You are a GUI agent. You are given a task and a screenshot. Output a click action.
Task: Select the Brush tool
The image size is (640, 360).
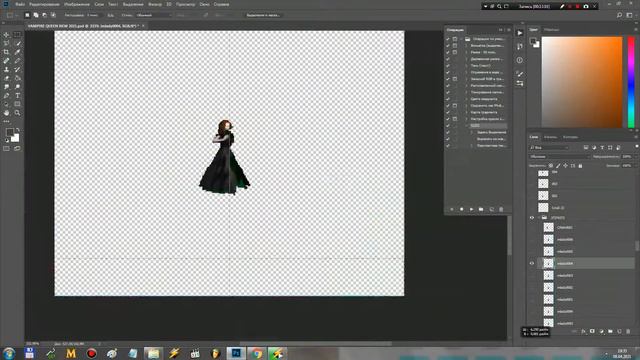[x=17, y=61]
